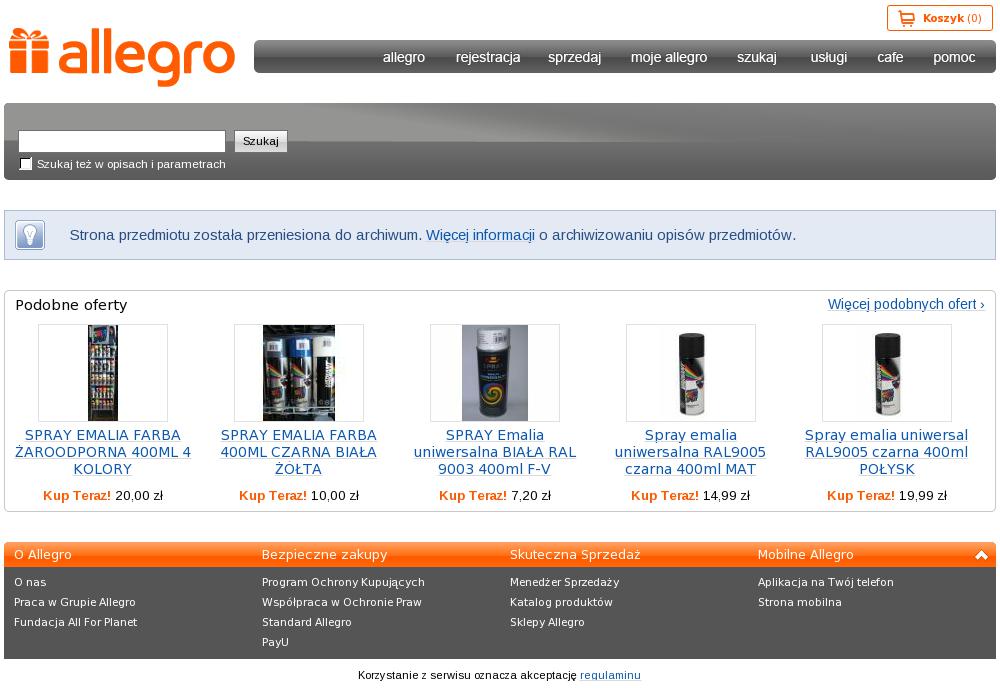Open the 'cafe' menu item
Viewport: 1000px width, 695px height.
point(890,57)
